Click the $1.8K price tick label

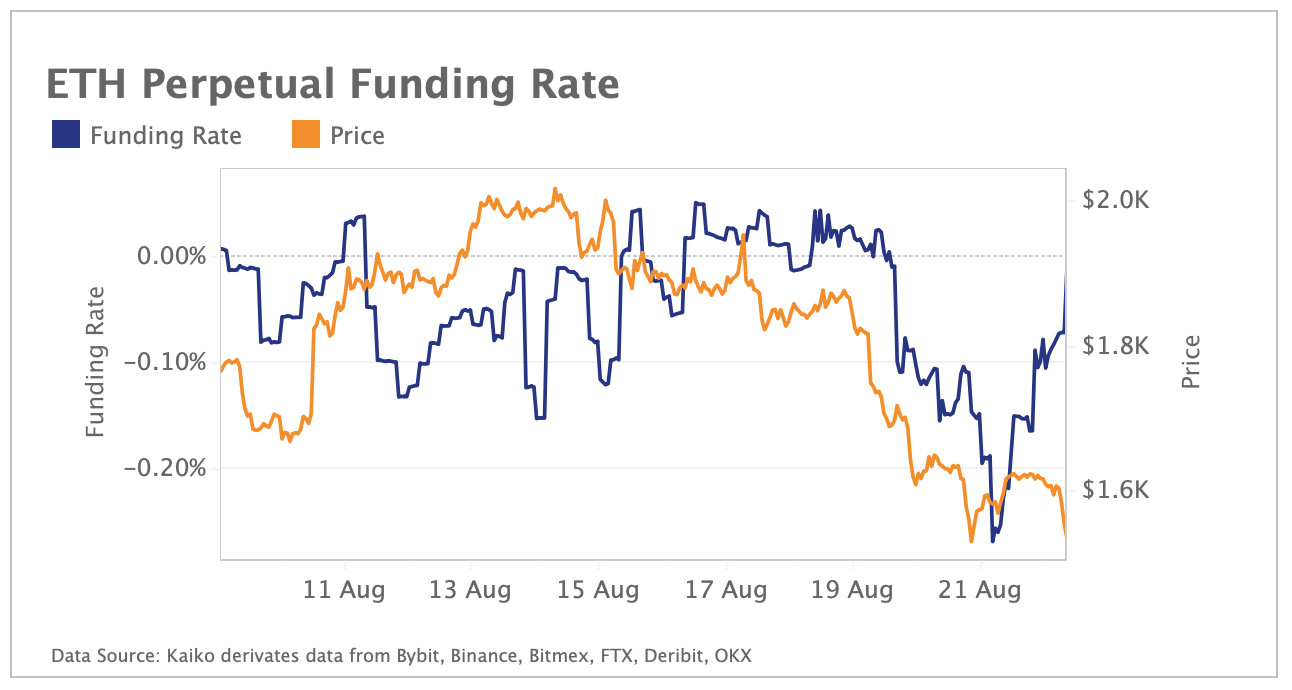pyautogui.click(x=1116, y=346)
